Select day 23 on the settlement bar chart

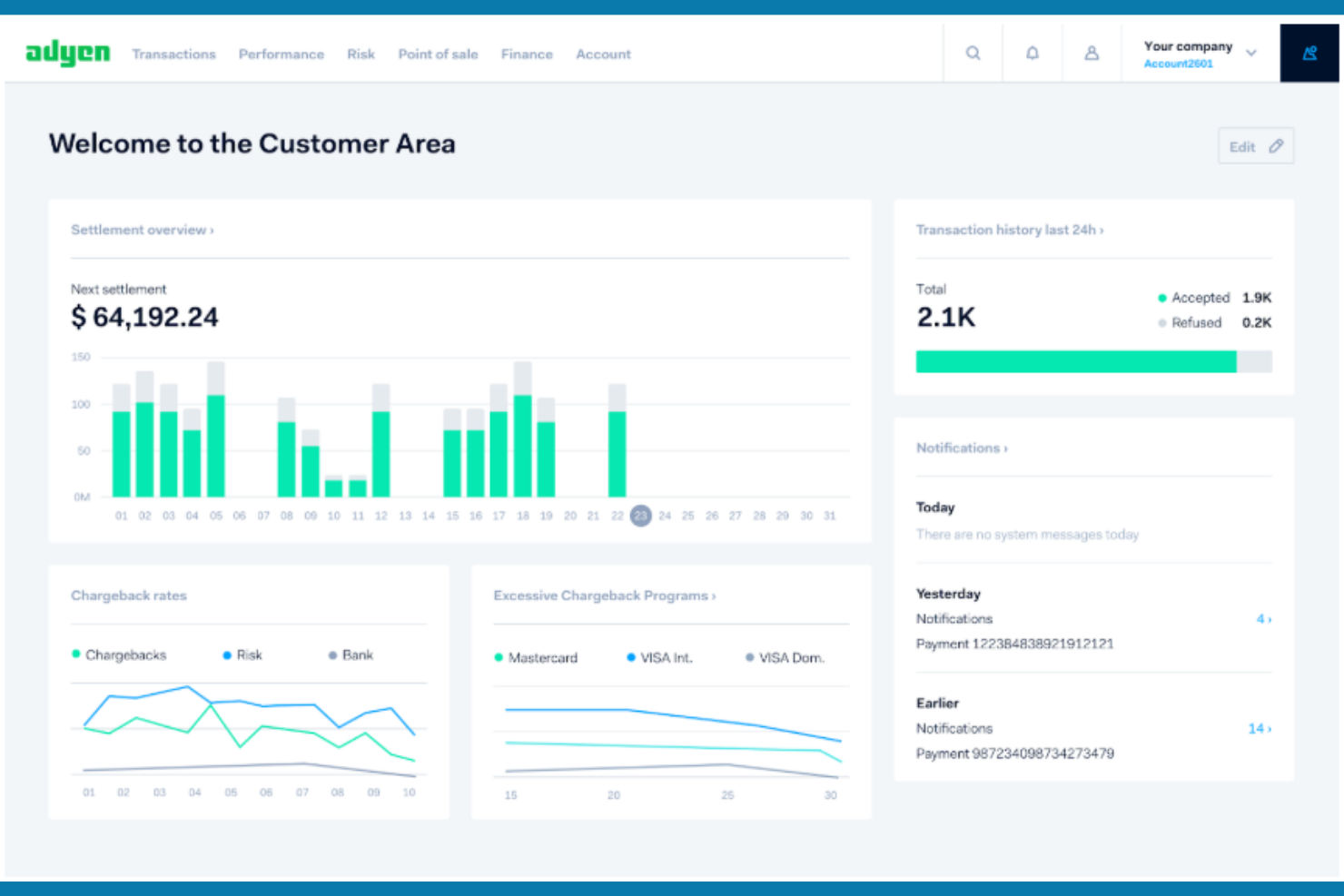[x=640, y=515]
